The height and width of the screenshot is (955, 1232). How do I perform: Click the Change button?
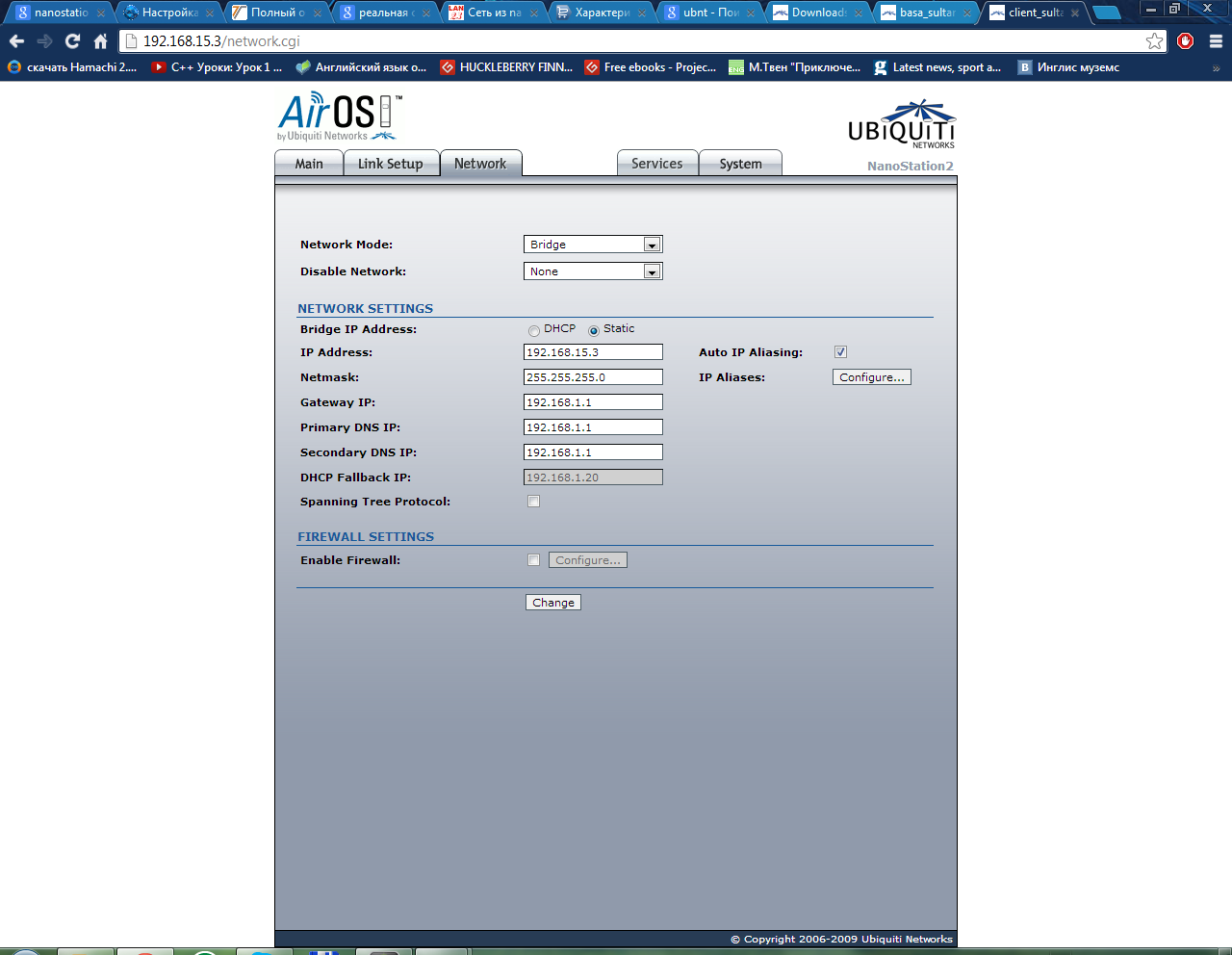click(x=553, y=603)
